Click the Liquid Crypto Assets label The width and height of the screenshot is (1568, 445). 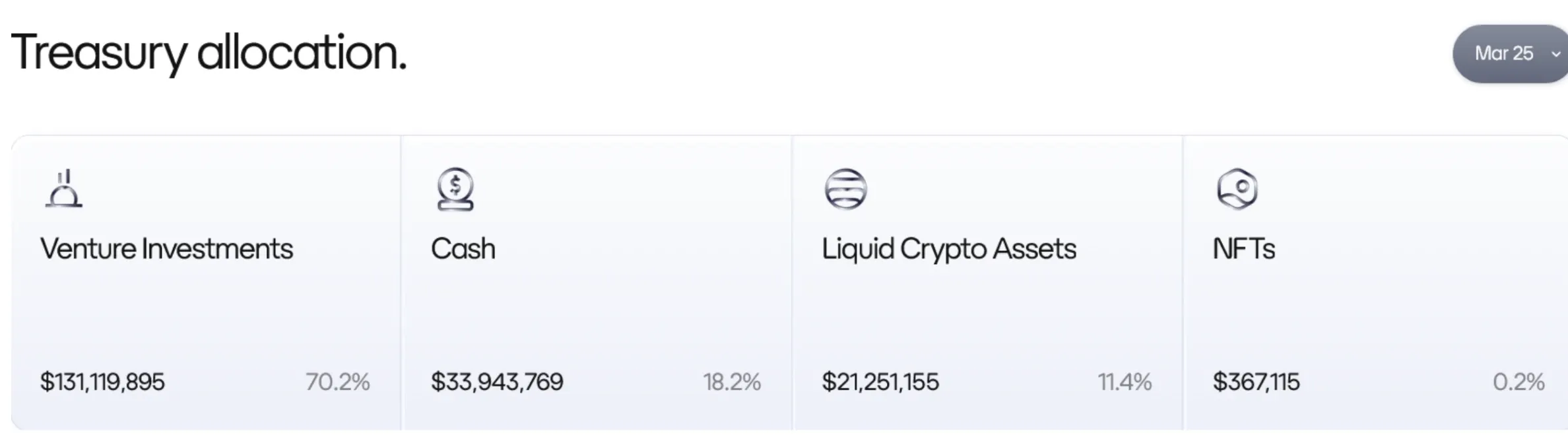tap(949, 250)
